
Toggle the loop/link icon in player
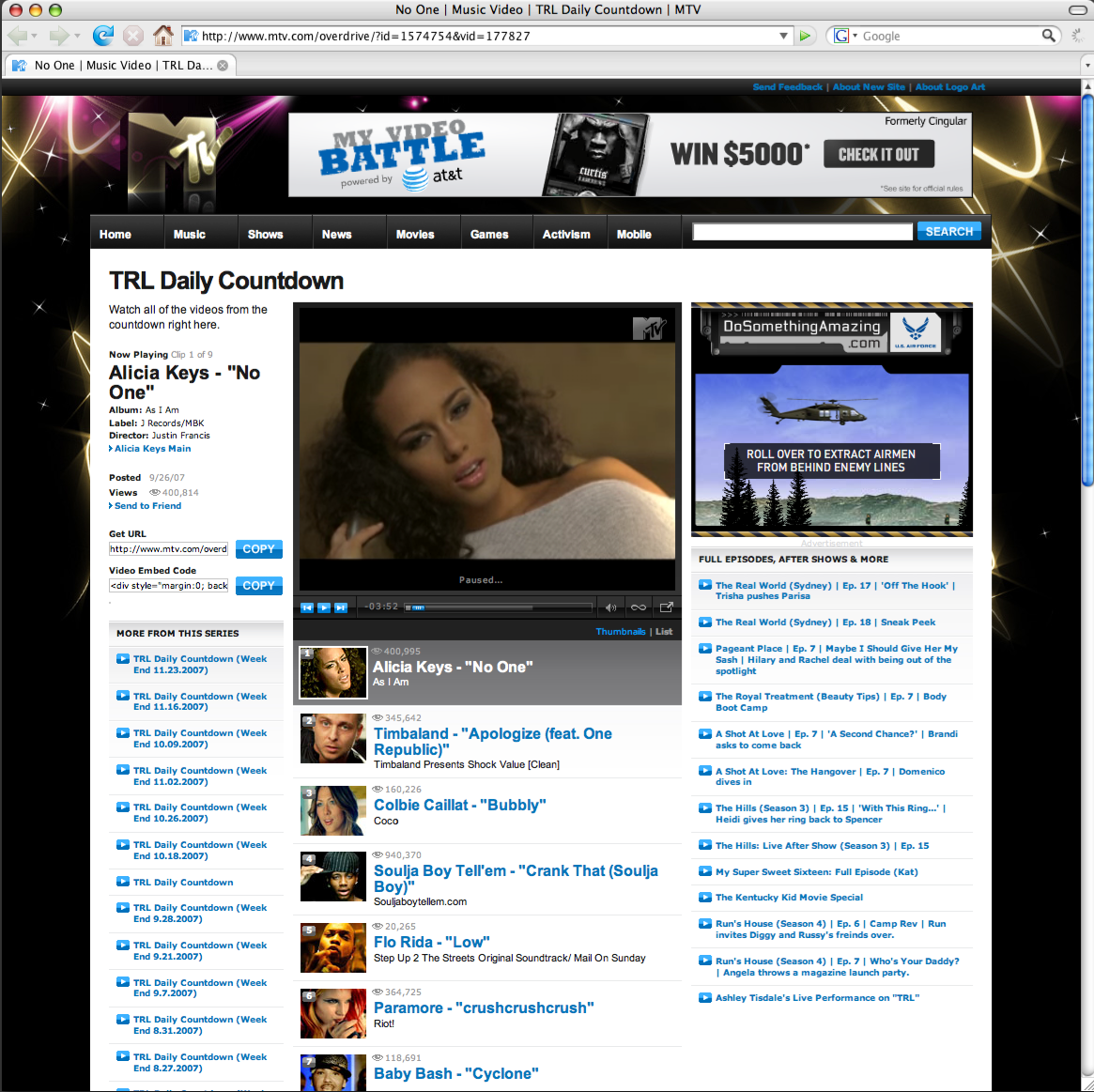tap(639, 608)
